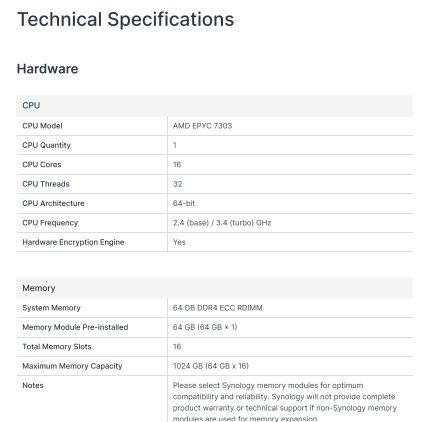Click the CPU Model label
428x422 pixels.
[42, 126]
